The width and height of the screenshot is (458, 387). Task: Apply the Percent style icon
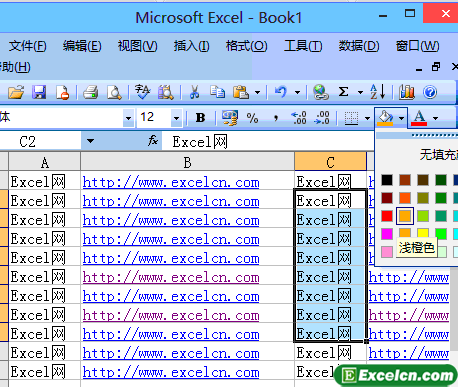click(252, 118)
